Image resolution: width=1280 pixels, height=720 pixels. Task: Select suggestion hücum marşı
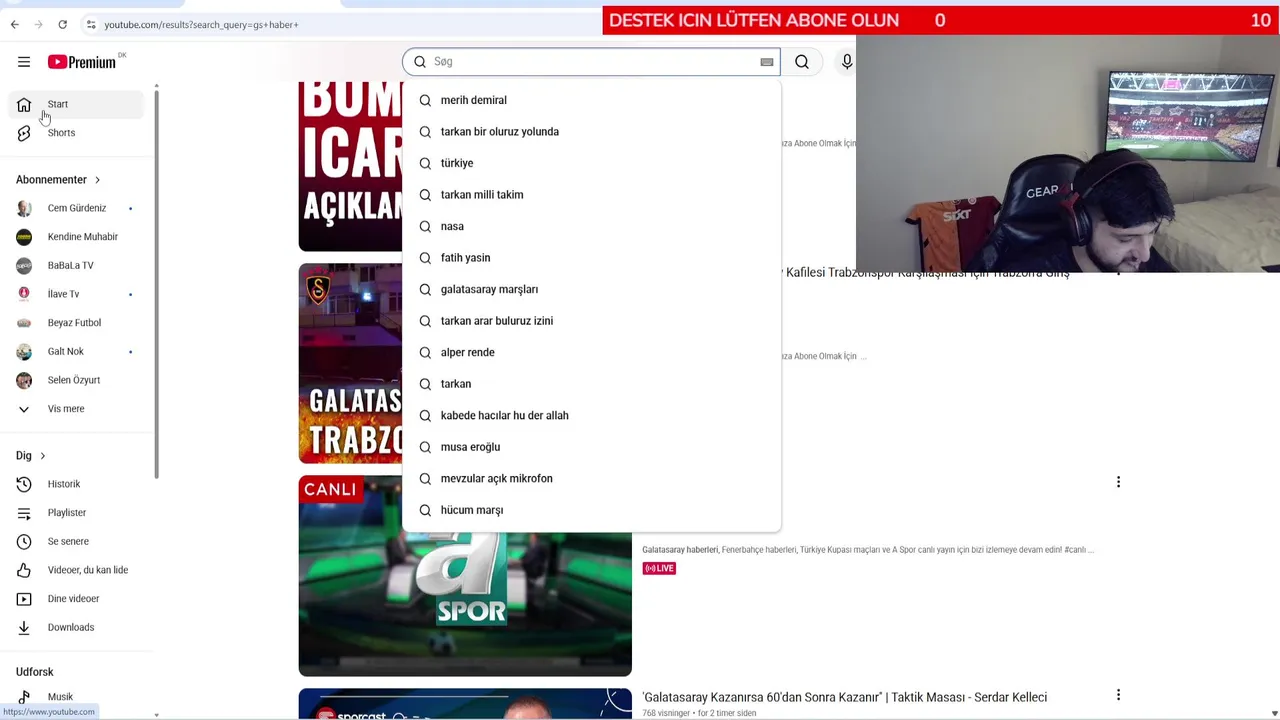[x=591, y=510]
